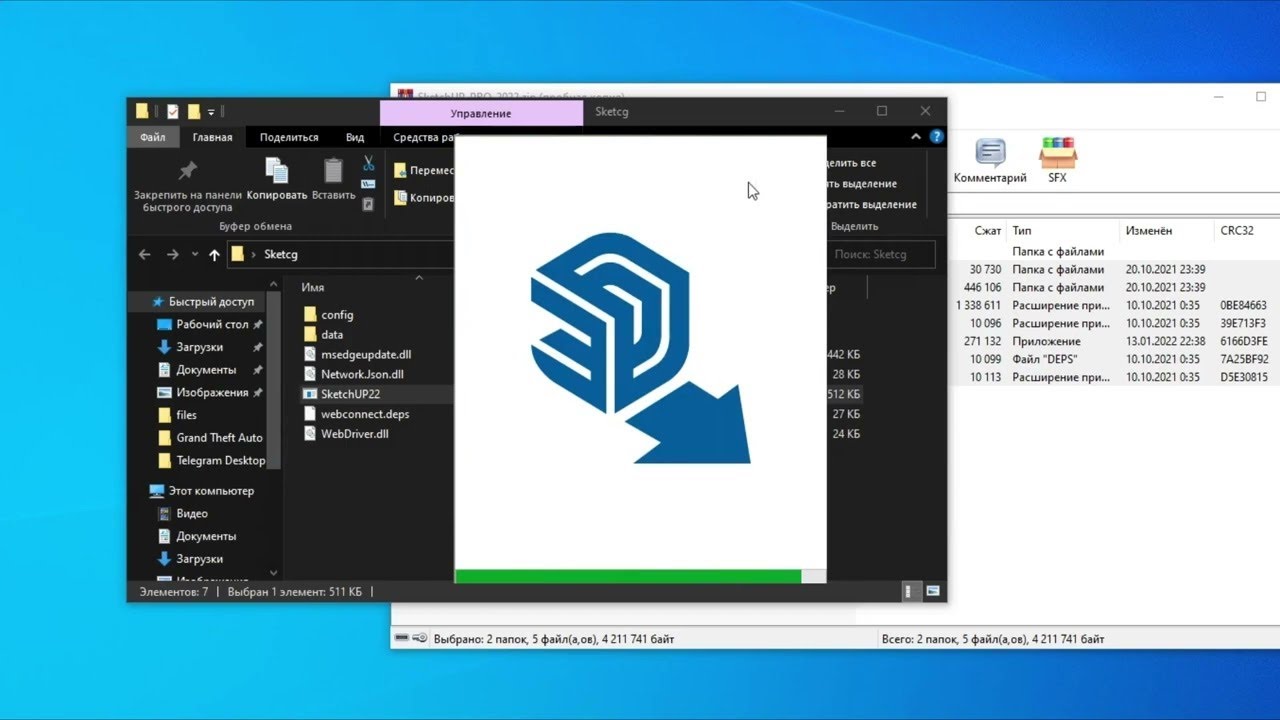Select the Приложение row in the WinRAR list
The width and height of the screenshot is (1280, 720).
tap(1115, 342)
